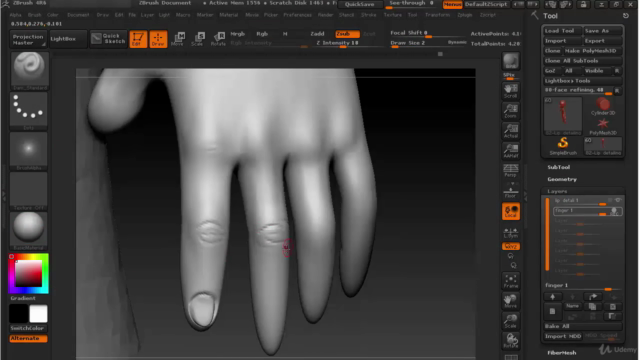Click the AAHalf icon
The image size is (640, 360).
(x=511, y=151)
